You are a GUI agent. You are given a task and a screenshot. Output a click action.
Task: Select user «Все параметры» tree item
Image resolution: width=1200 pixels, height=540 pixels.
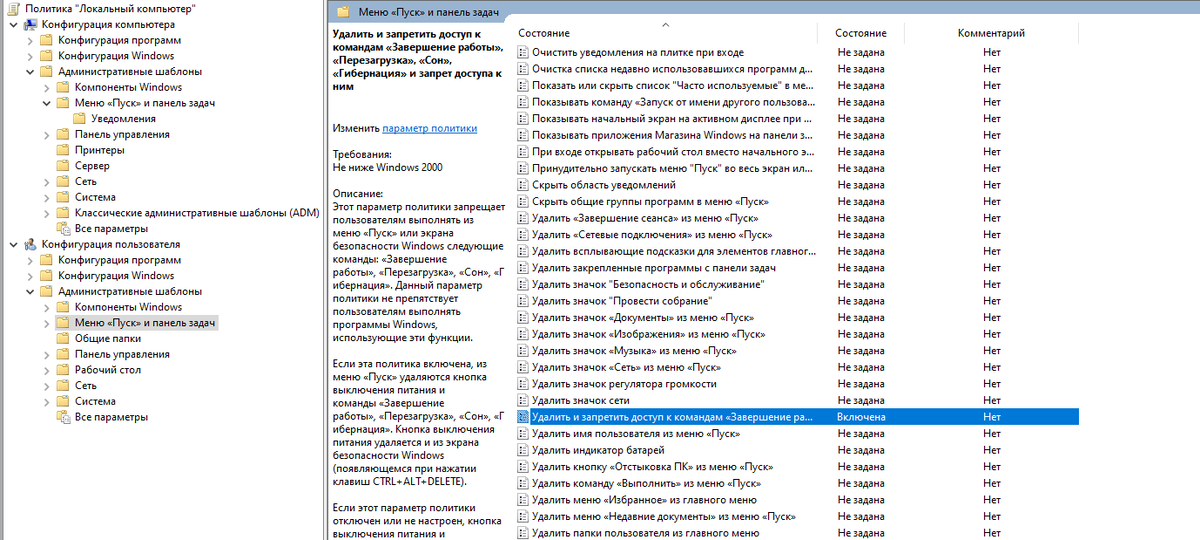[x=111, y=417]
